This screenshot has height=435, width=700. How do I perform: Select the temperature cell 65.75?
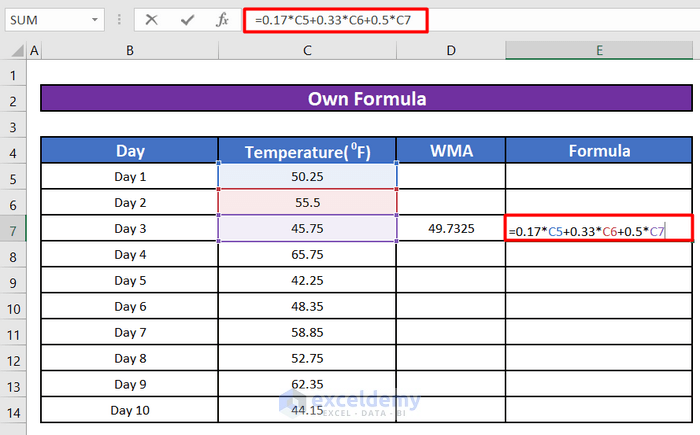coord(307,254)
